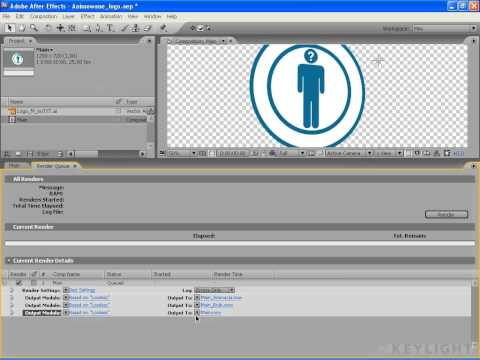The height and width of the screenshot is (360, 480).
Task: Open the magnification ratio dropdown in viewer
Action: 182,153
